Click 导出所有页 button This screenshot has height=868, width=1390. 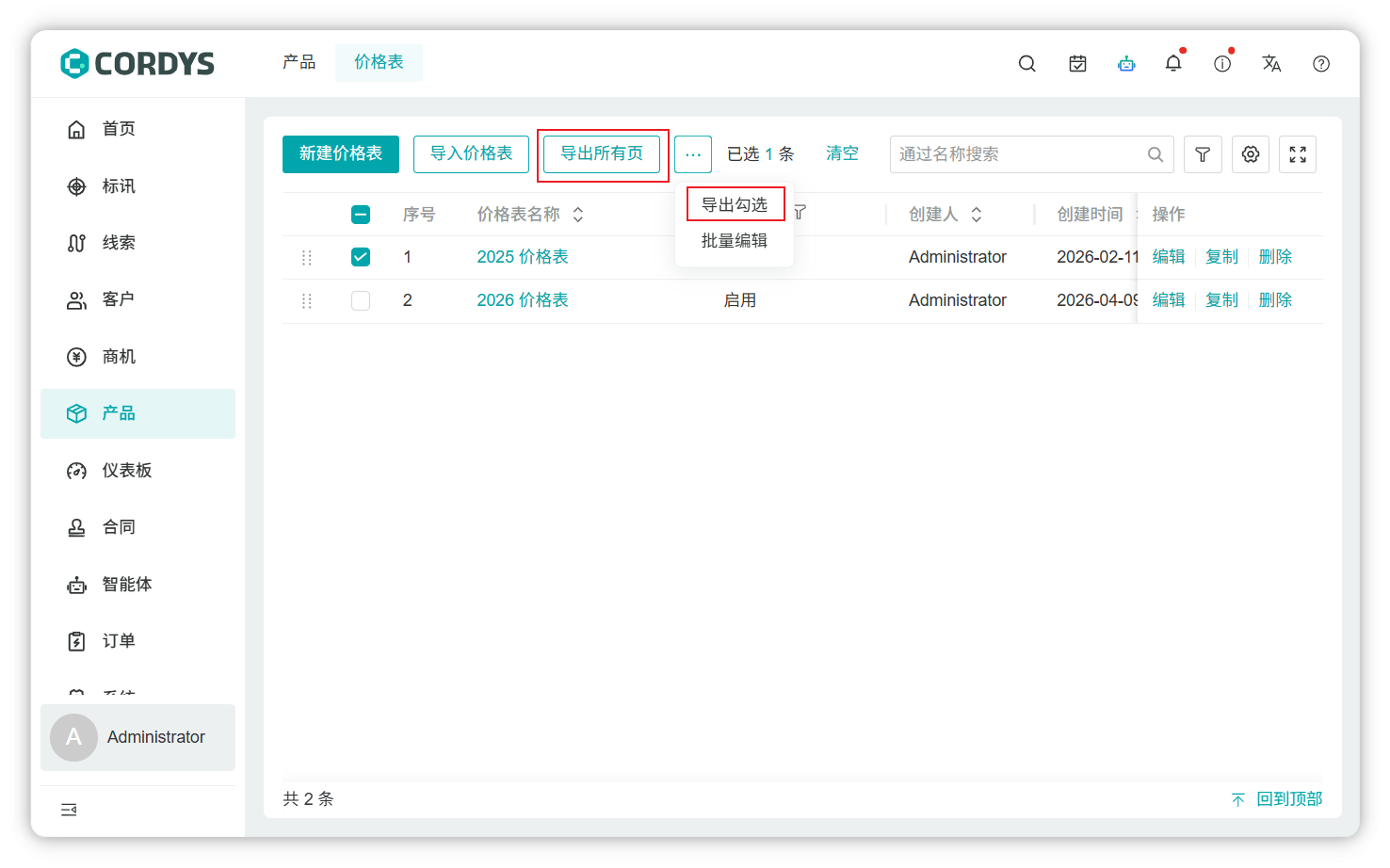pyautogui.click(x=602, y=154)
